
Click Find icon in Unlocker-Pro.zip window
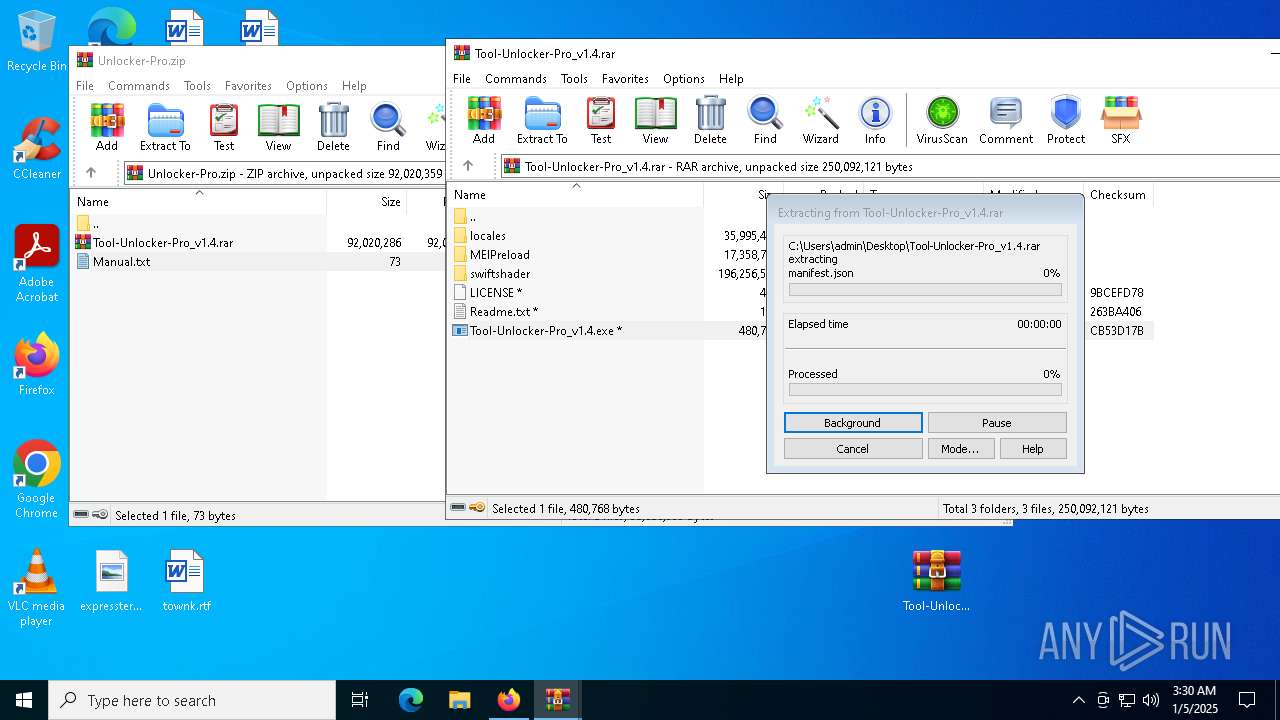pos(388,127)
